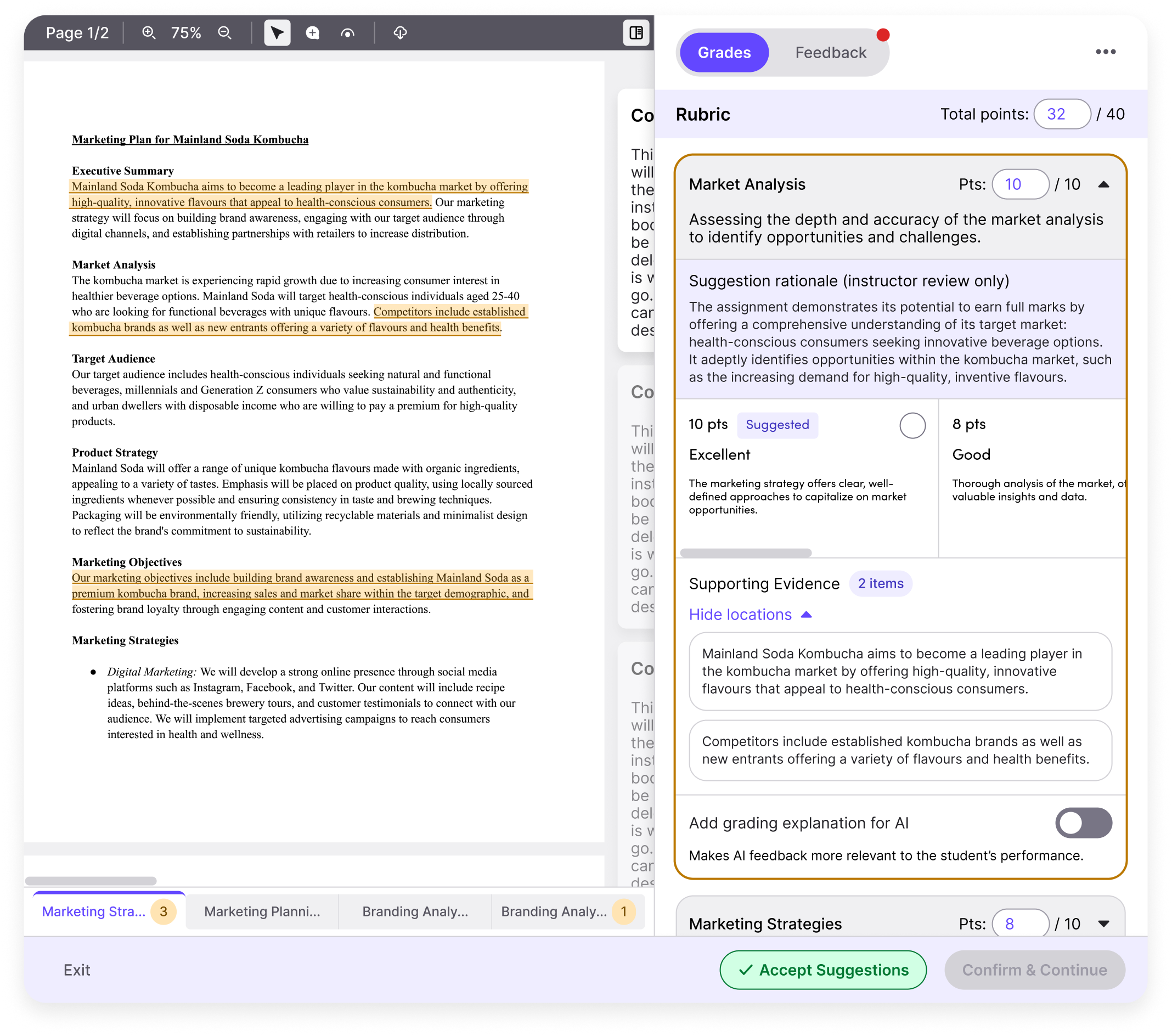Image resolution: width=1172 pixels, height=1036 pixels.
Task: Click the Rubric heading
Action: 702,114
